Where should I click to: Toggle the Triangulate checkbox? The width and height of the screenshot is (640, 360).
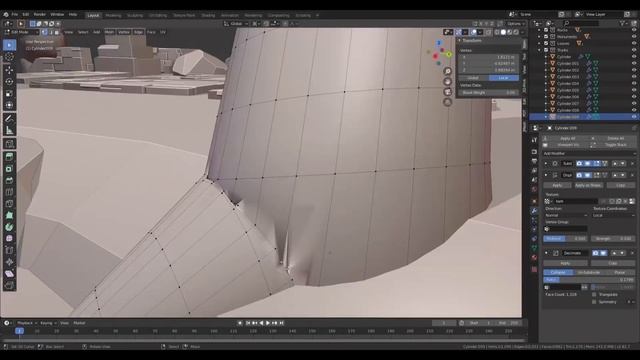pos(594,294)
